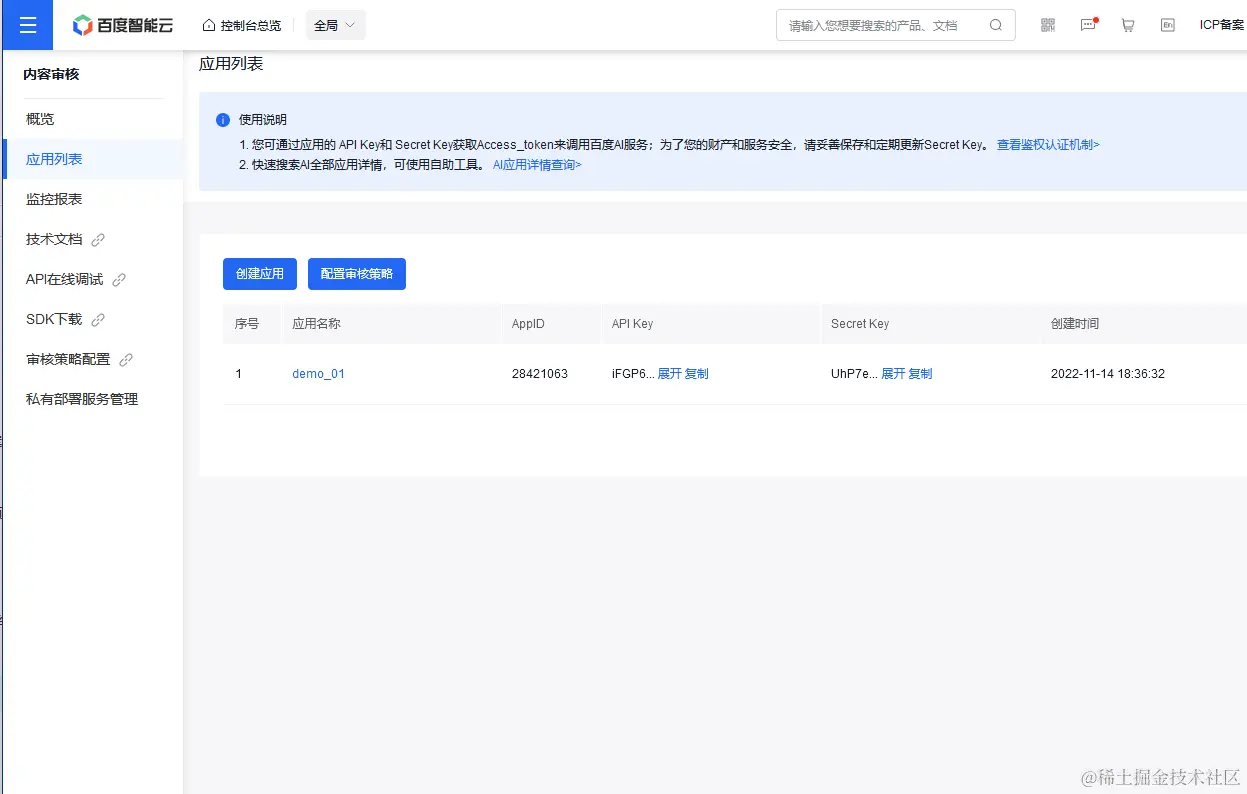Select 应用列表 in the sidebar
This screenshot has height=794, width=1247.
pos(92,159)
